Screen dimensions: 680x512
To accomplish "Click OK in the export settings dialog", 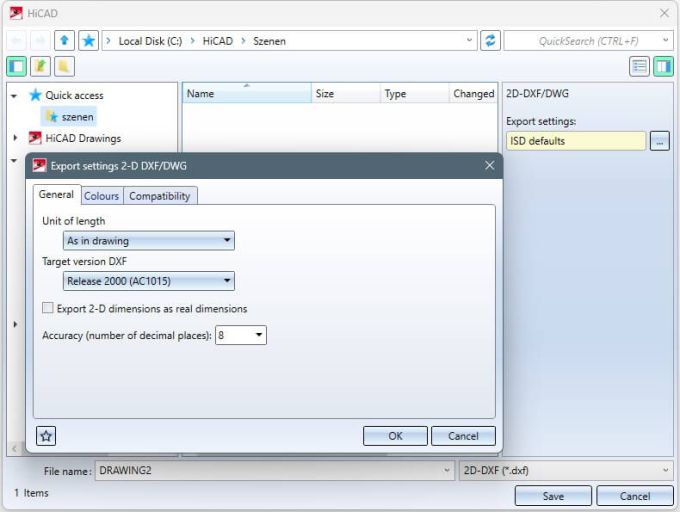I will tap(395, 436).
